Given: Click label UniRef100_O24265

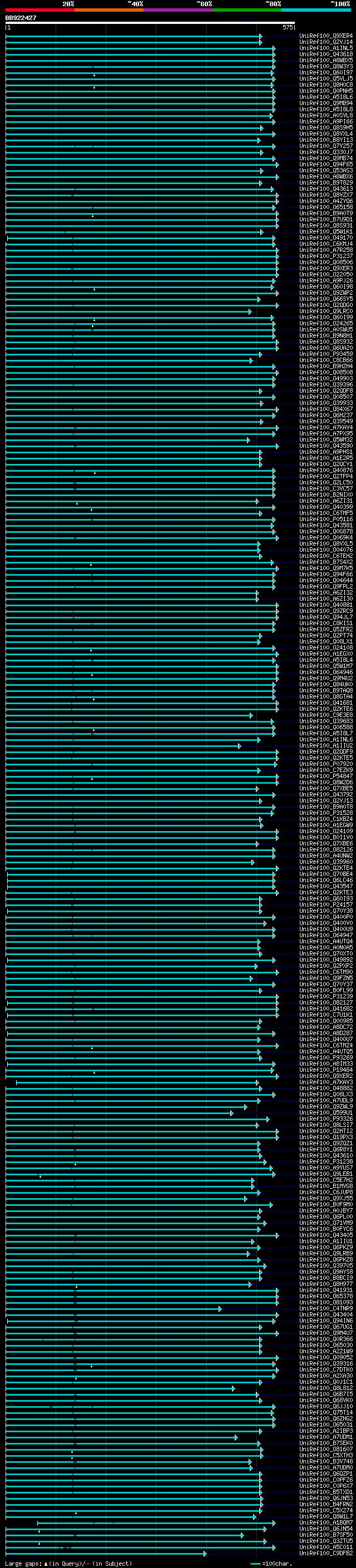Looking at the screenshot, I should (x=326, y=323).
